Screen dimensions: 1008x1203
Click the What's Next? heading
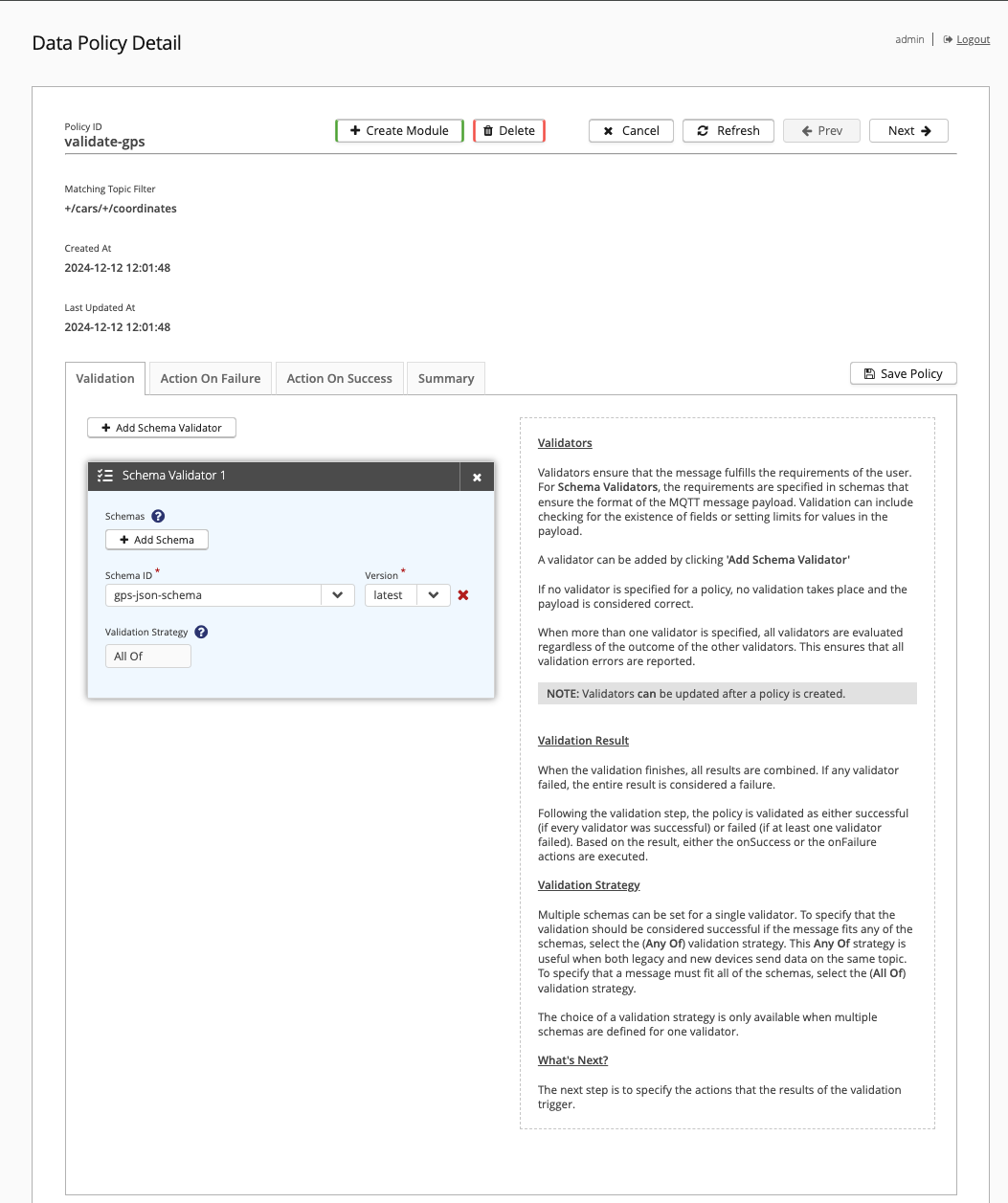coord(572,1060)
